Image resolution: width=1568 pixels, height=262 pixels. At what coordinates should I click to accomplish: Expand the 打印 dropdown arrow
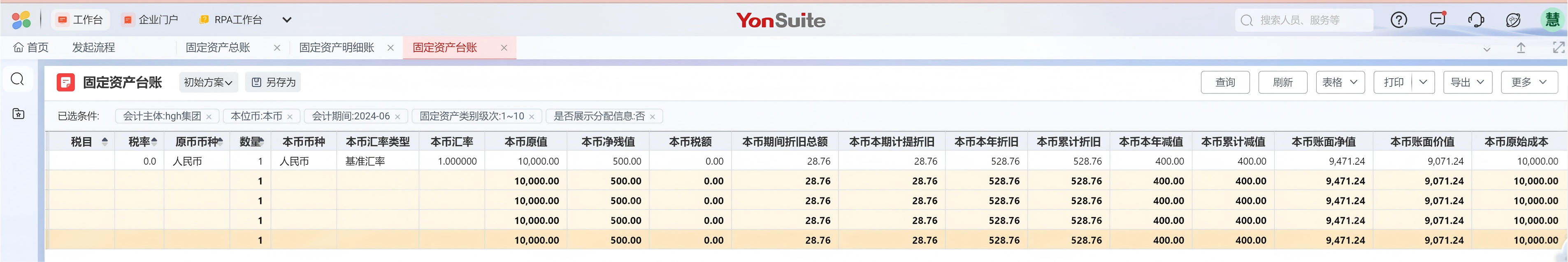(x=1422, y=82)
